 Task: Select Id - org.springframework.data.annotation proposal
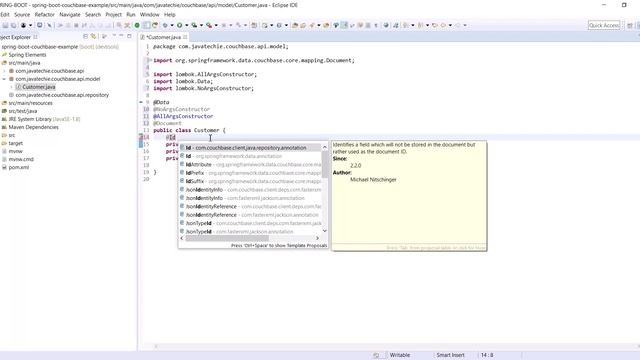250,156
